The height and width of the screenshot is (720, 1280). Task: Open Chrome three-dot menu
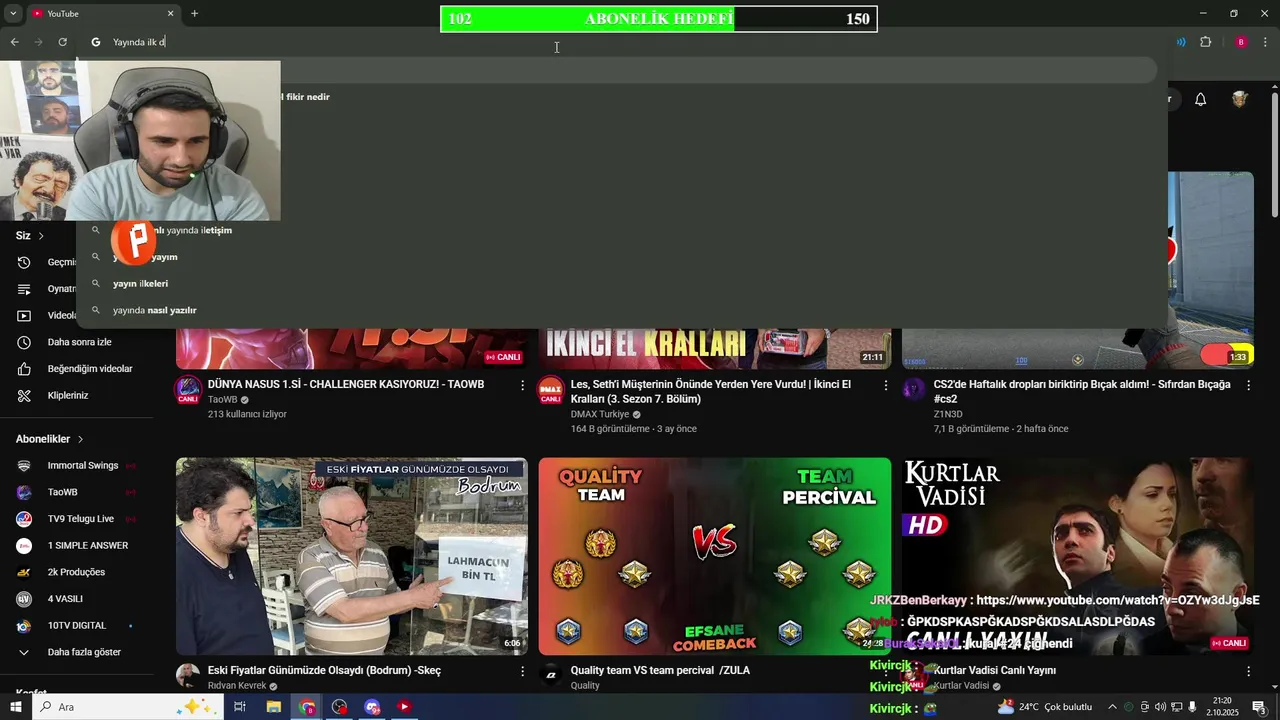(1266, 42)
